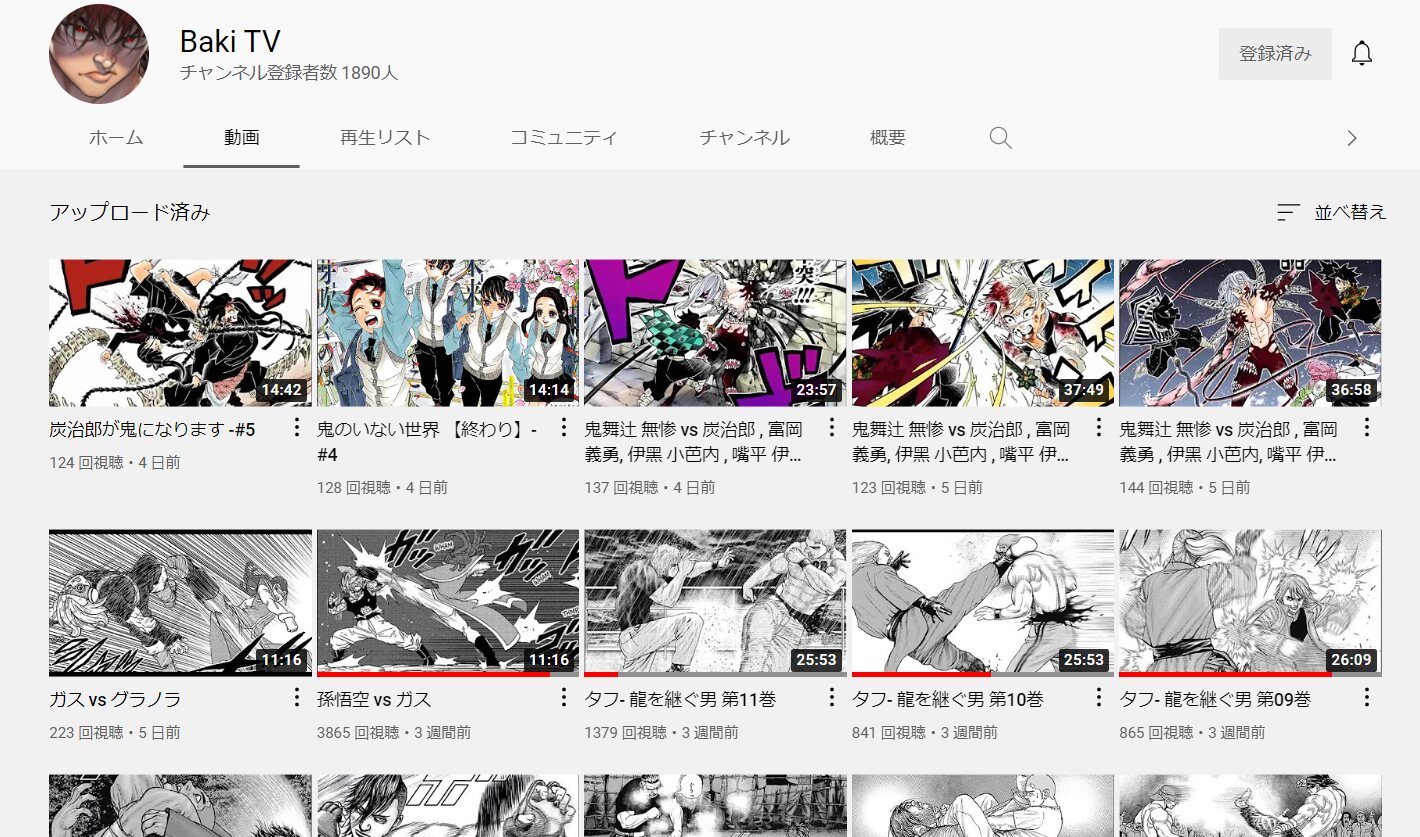Open video title 炭治郎が鬼になります -#5

click(x=152, y=431)
